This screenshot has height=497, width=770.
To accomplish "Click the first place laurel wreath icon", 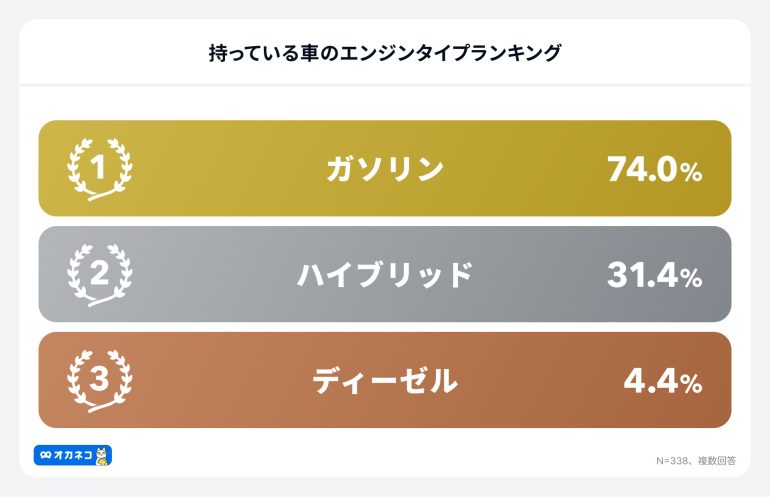I will (100, 169).
